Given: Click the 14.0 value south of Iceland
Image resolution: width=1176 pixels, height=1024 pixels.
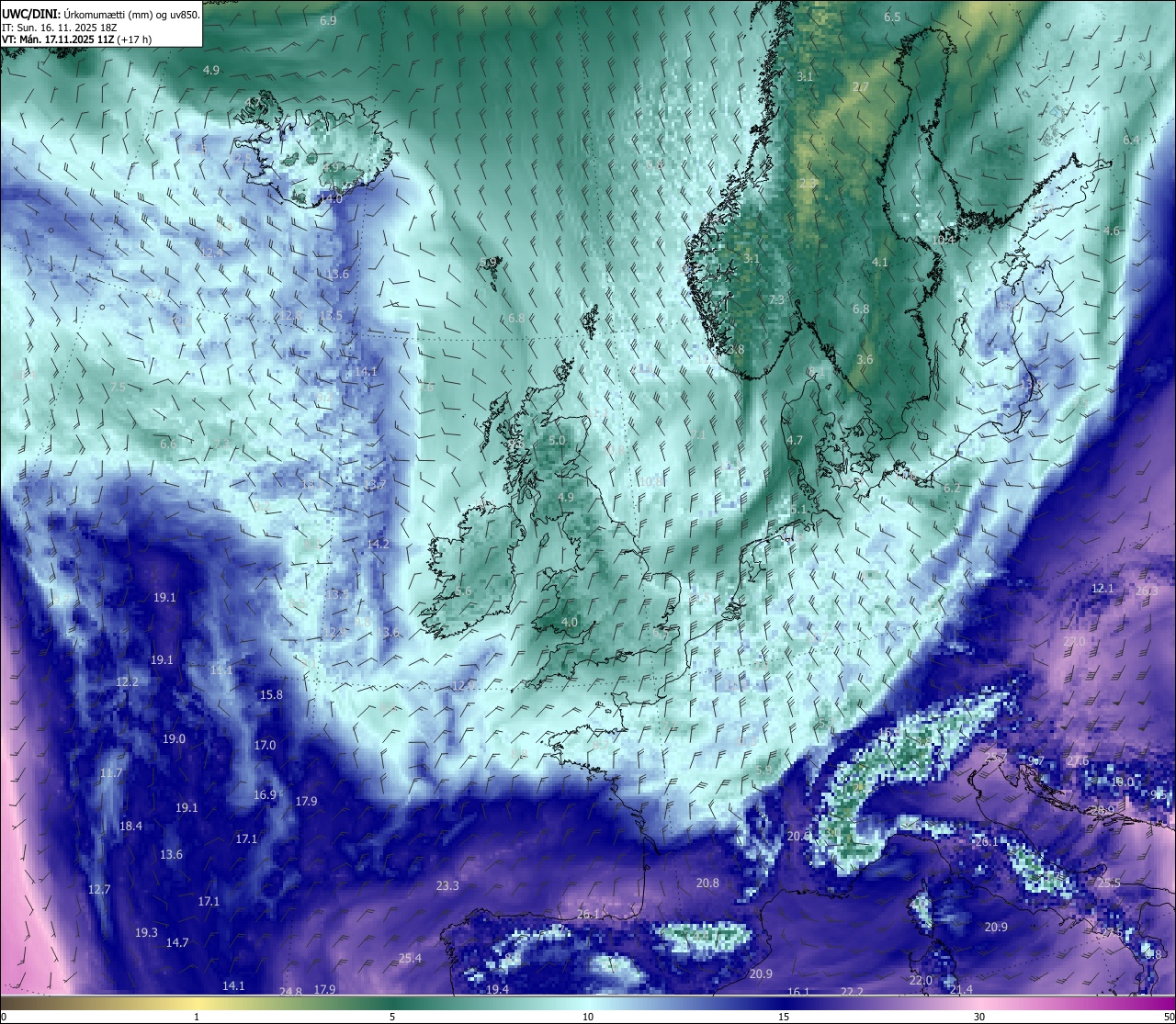Looking at the screenshot, I should pyautogui.click(x=331, y=199).
